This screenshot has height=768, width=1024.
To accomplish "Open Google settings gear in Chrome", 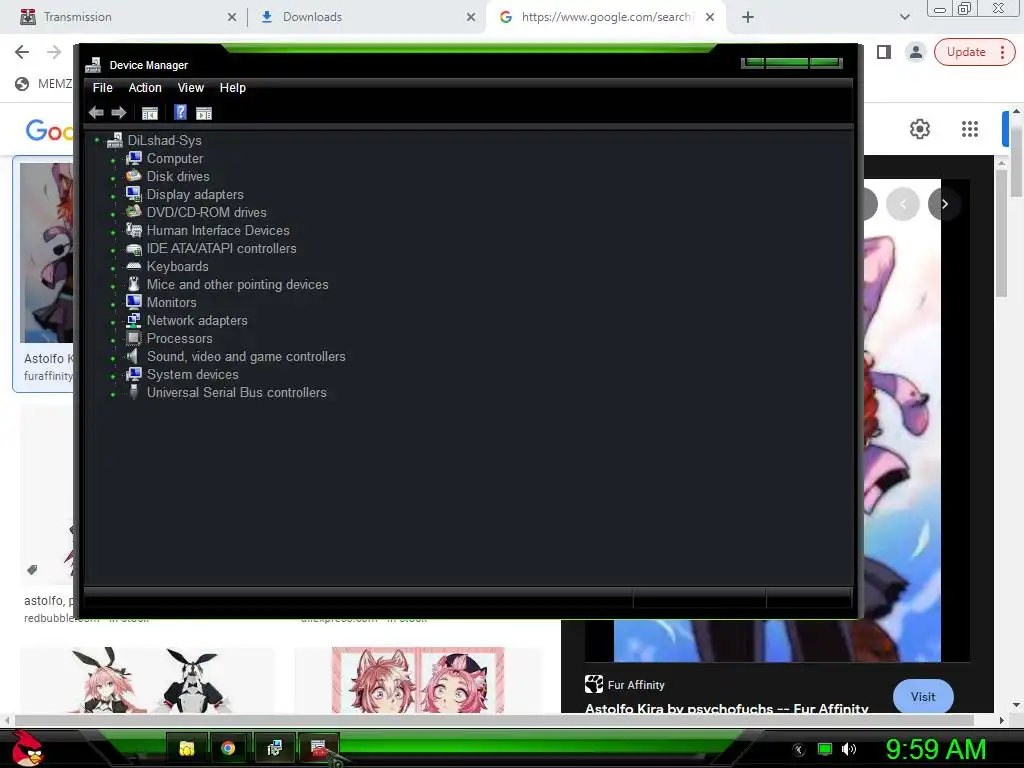I will 920,129.
